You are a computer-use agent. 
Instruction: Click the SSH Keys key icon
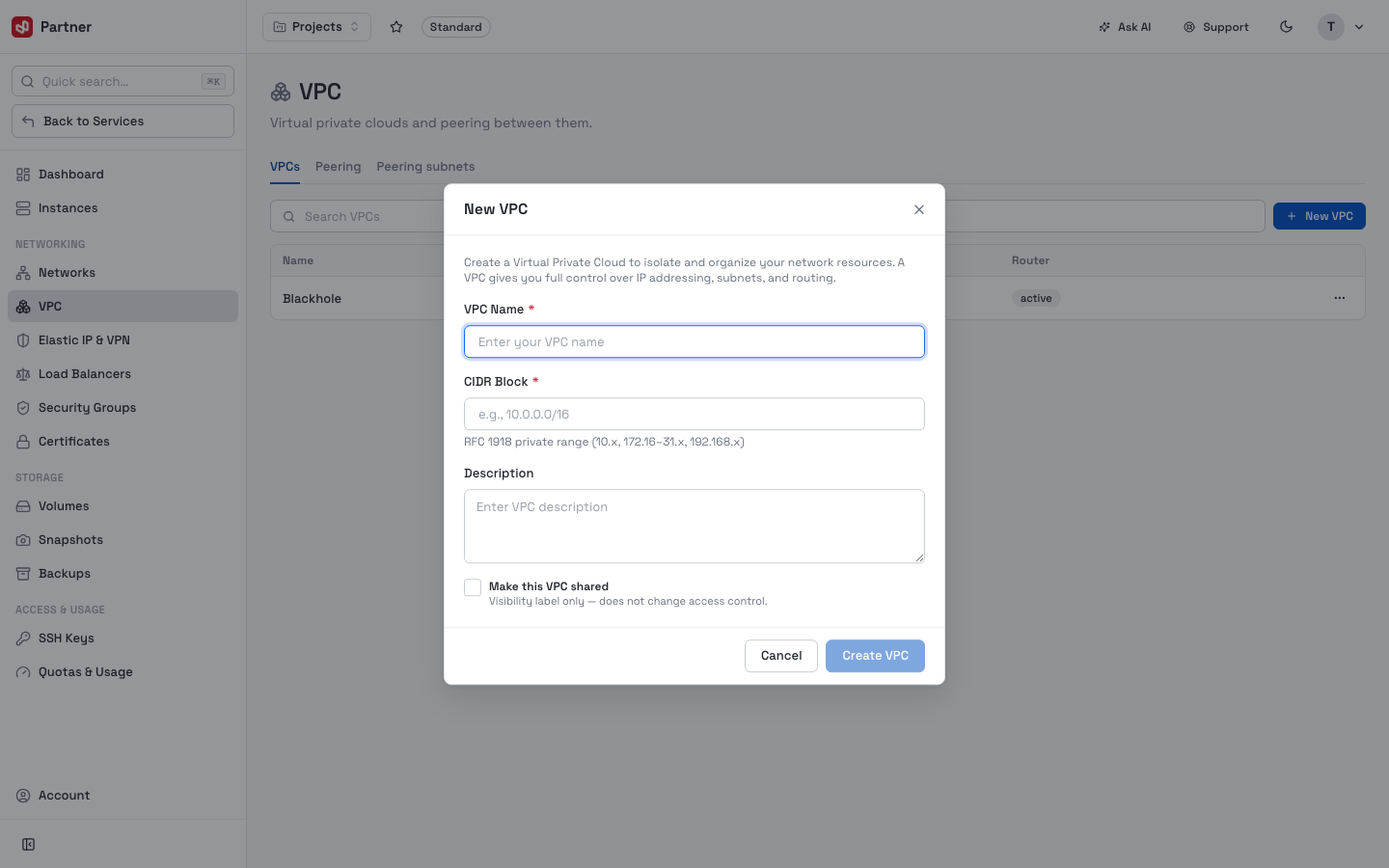pyautogui.click(x=23, y=638)
